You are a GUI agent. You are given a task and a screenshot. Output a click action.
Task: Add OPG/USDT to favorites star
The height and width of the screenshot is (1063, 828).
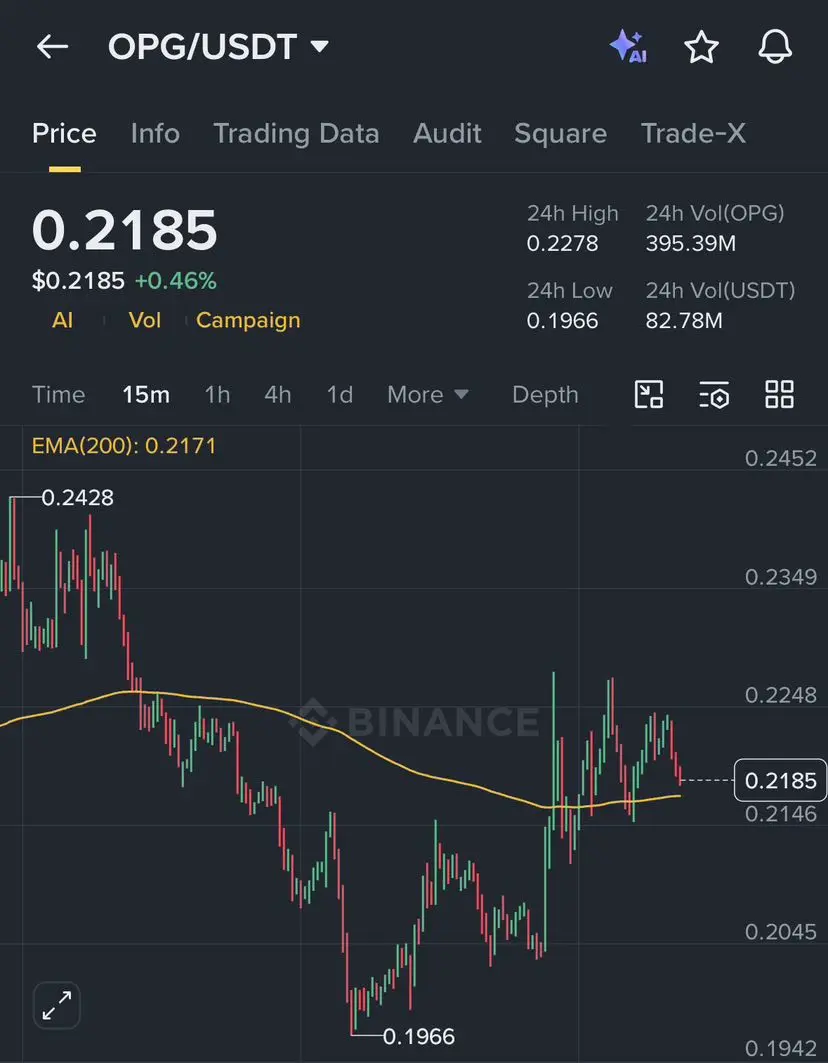coord(701,47)
